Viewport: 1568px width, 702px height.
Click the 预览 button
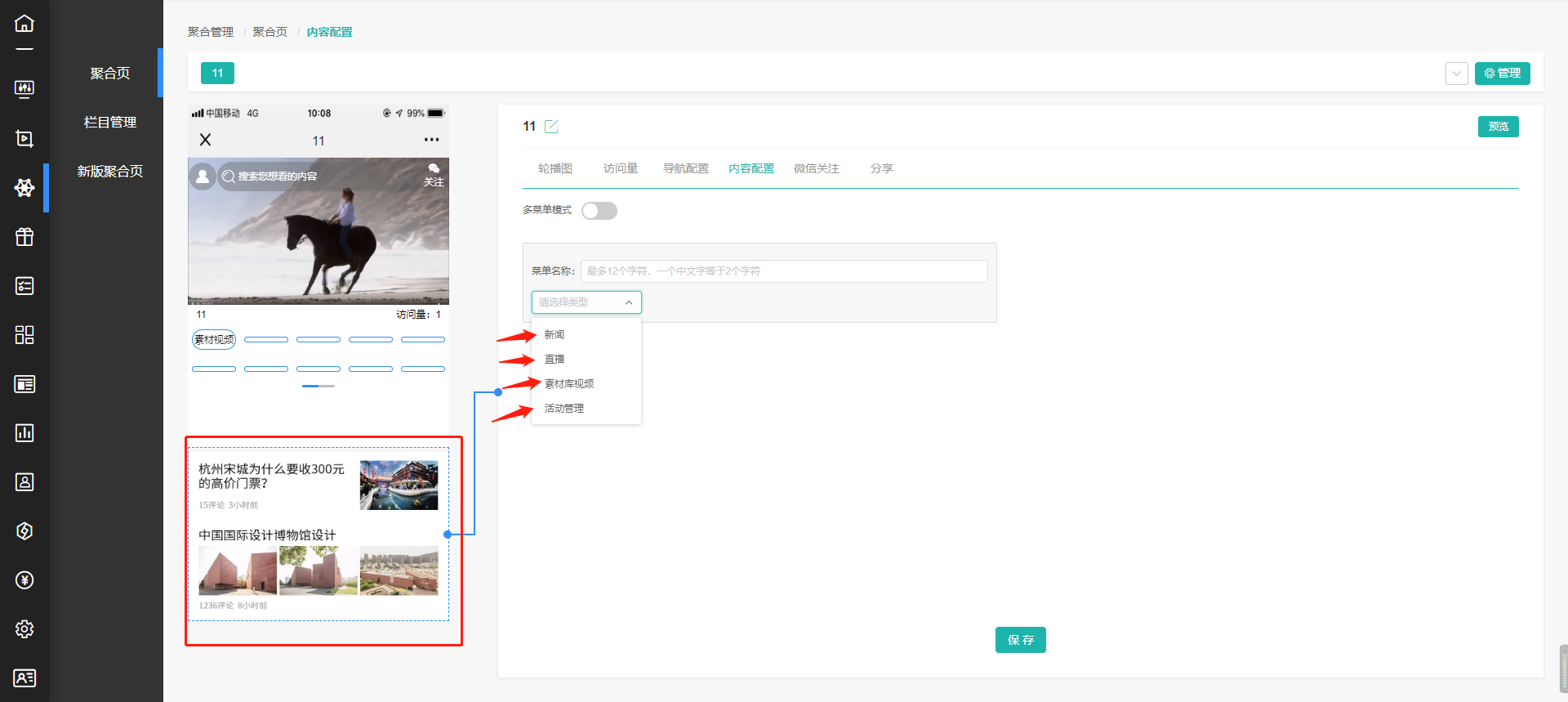click(x=1499, y=127)
